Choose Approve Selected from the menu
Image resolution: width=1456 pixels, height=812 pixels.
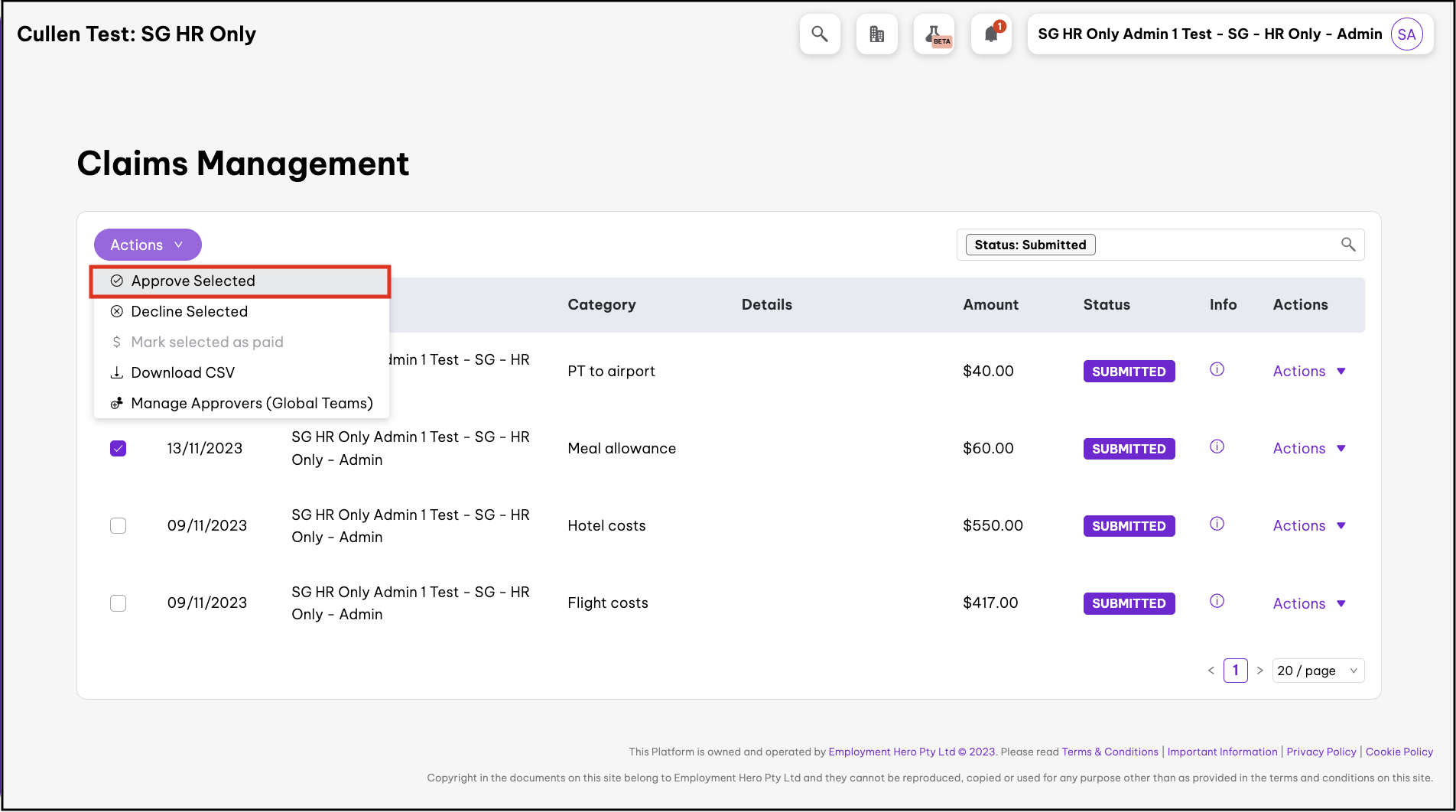click(x=193, y=281)
